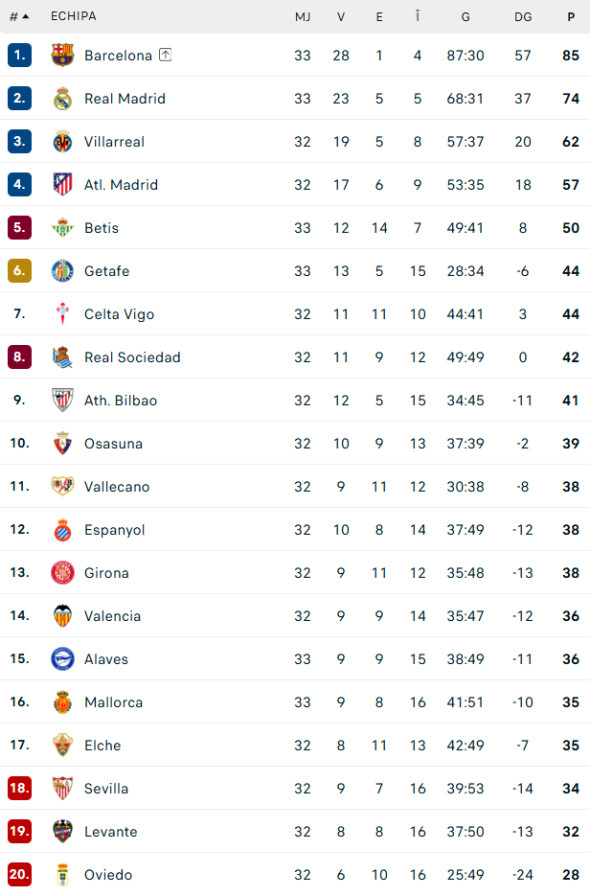The width and height of the screenshot is (590, 895).
Task: Click Sevilla's club crest
Action: click(62, 788)
